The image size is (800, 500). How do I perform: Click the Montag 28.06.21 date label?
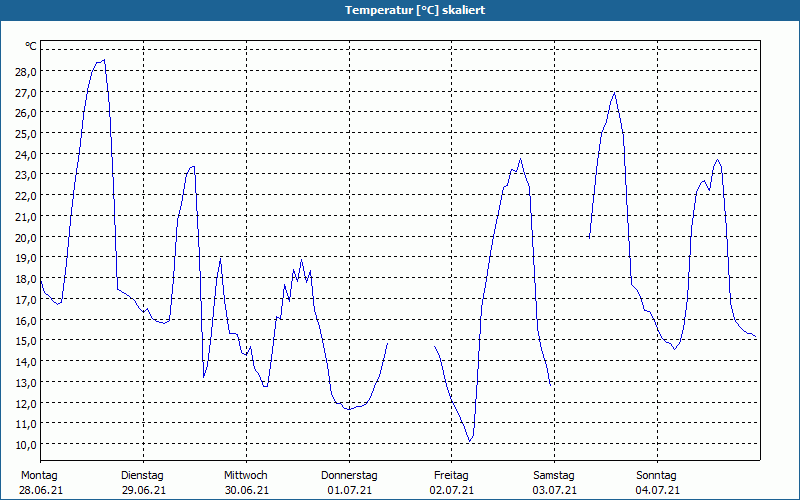point(41,483)
